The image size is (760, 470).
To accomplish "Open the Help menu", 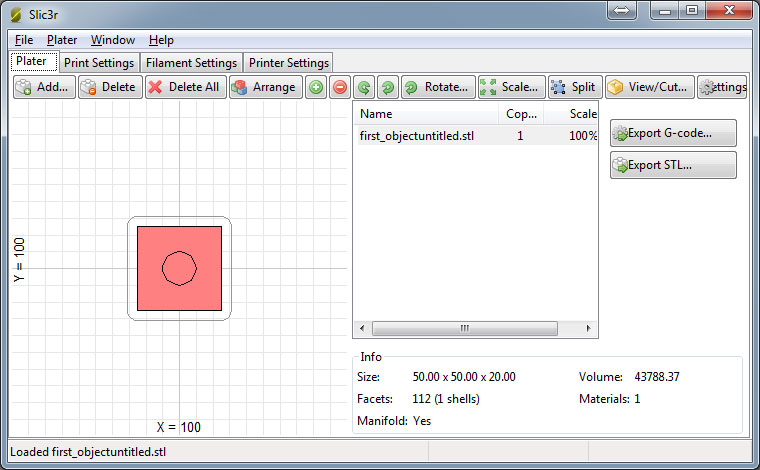I will tap(161, 40).
